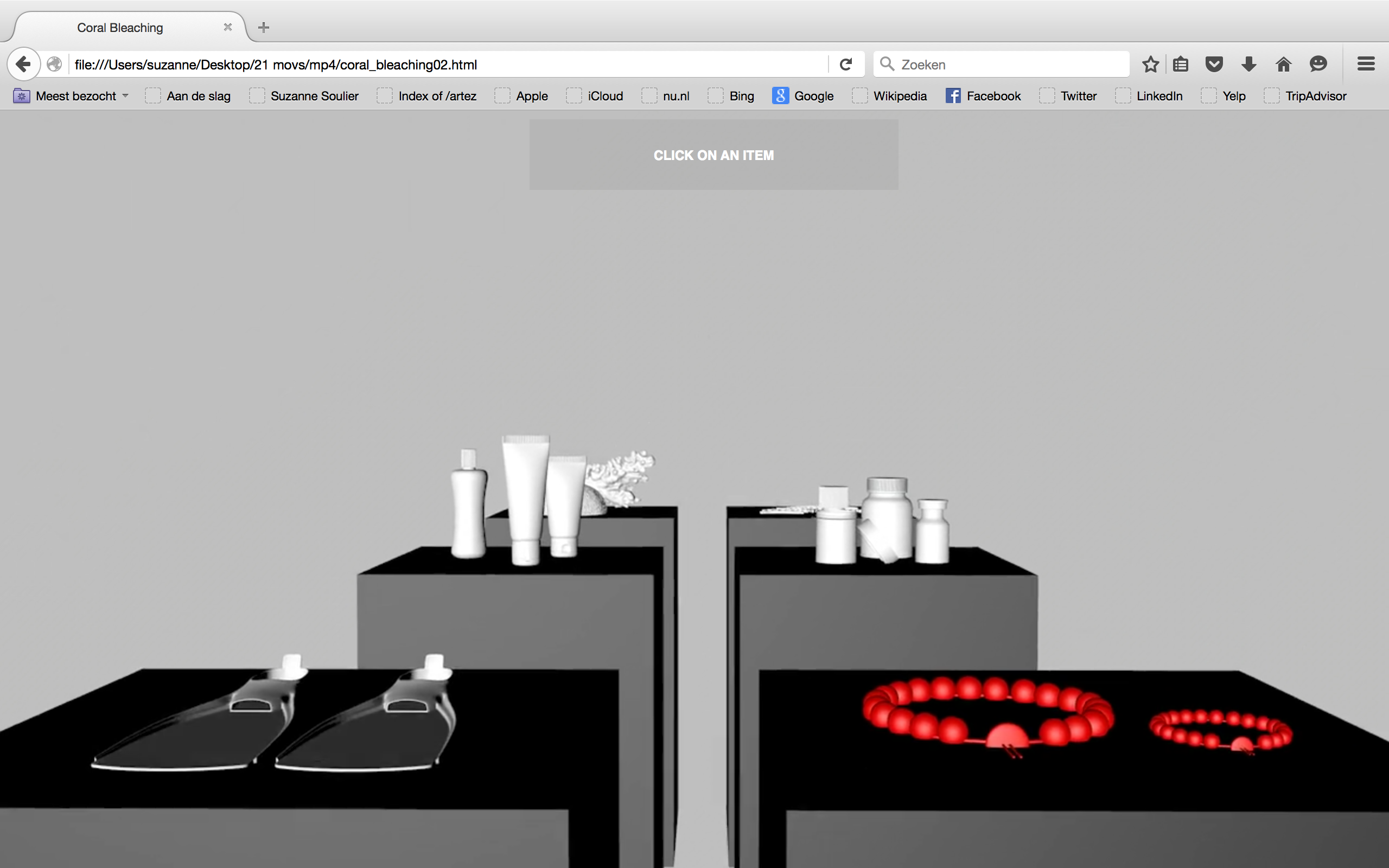Open the Aan de slag bookmark
Image resolution: width=1389 pixels, height=868 pixels.
click(x=188, y=96)
